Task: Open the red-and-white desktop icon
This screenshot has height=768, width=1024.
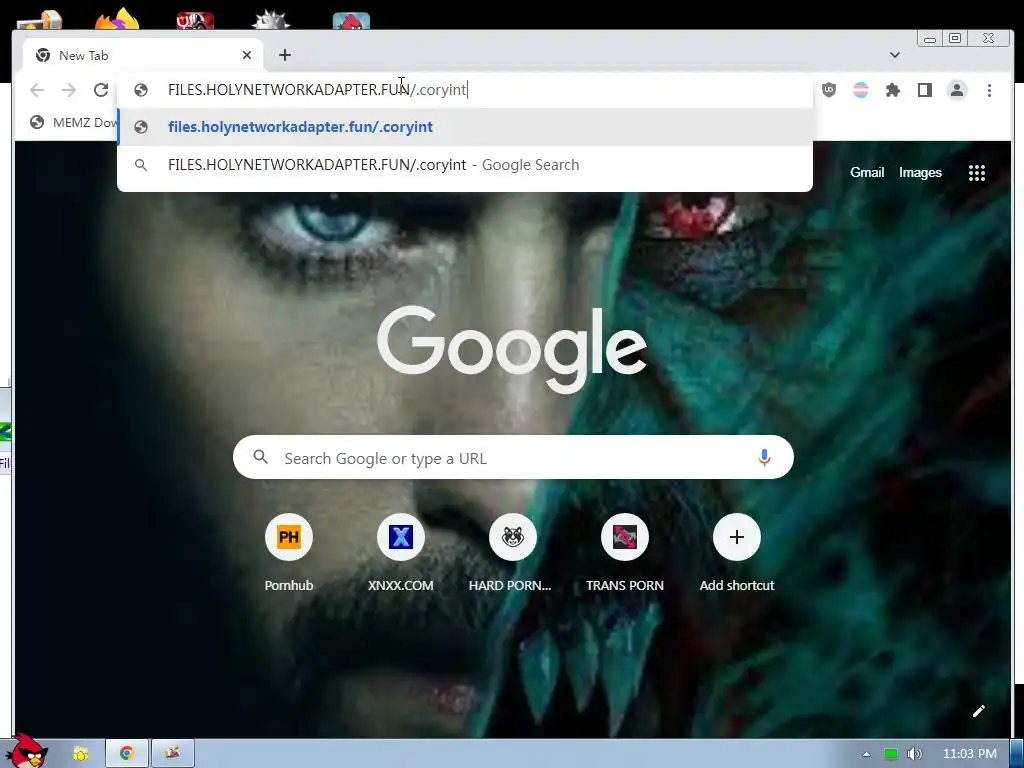Action: (195, 21)
